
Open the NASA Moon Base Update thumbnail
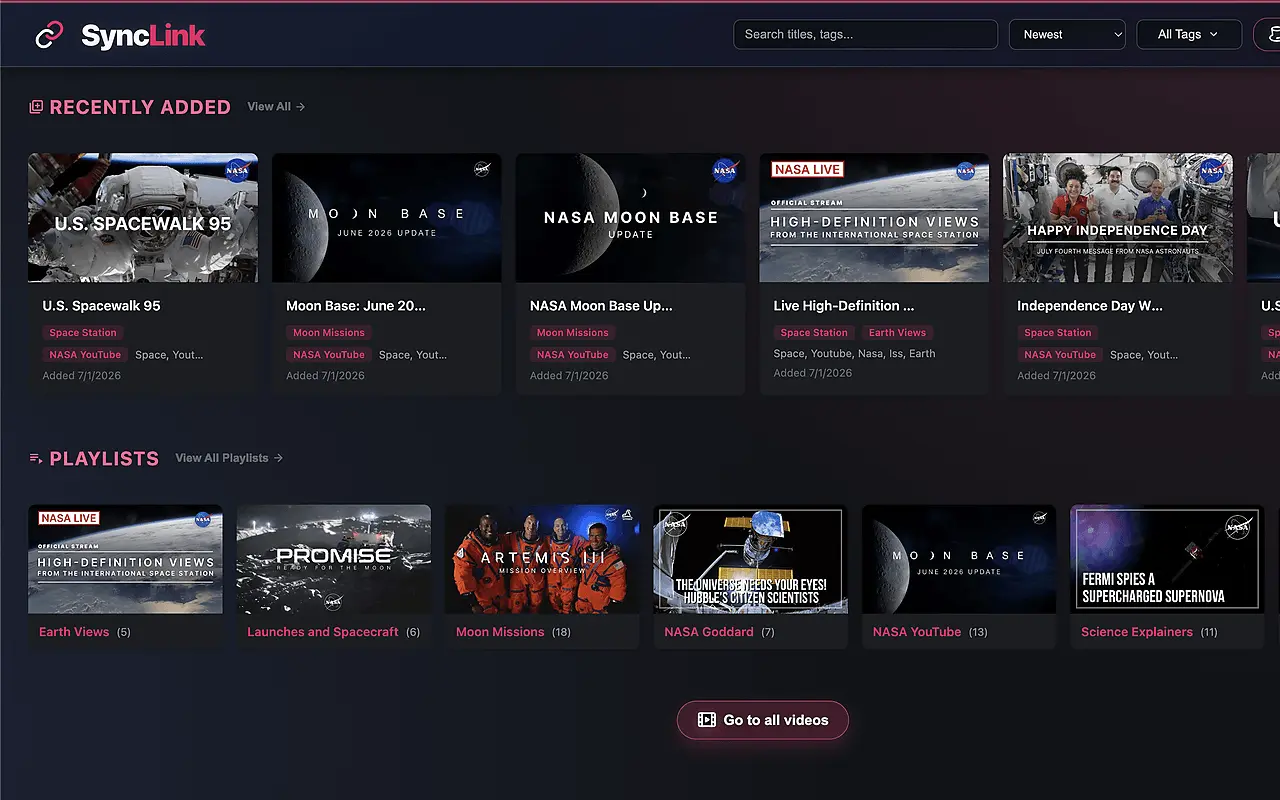coord(630,218)
